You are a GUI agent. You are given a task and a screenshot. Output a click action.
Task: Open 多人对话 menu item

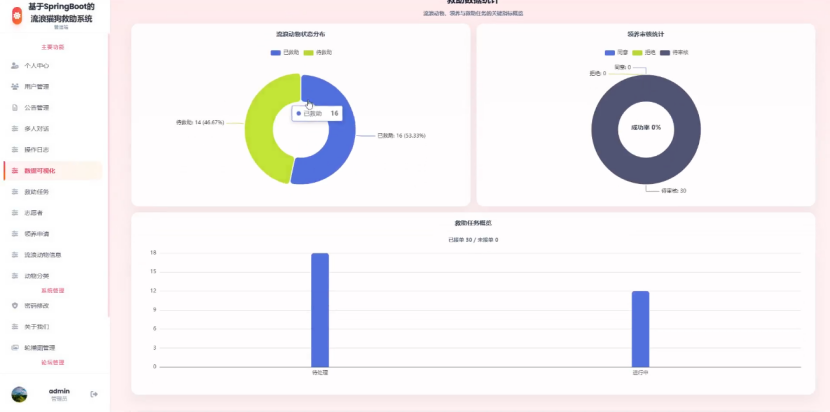point(53,129)
